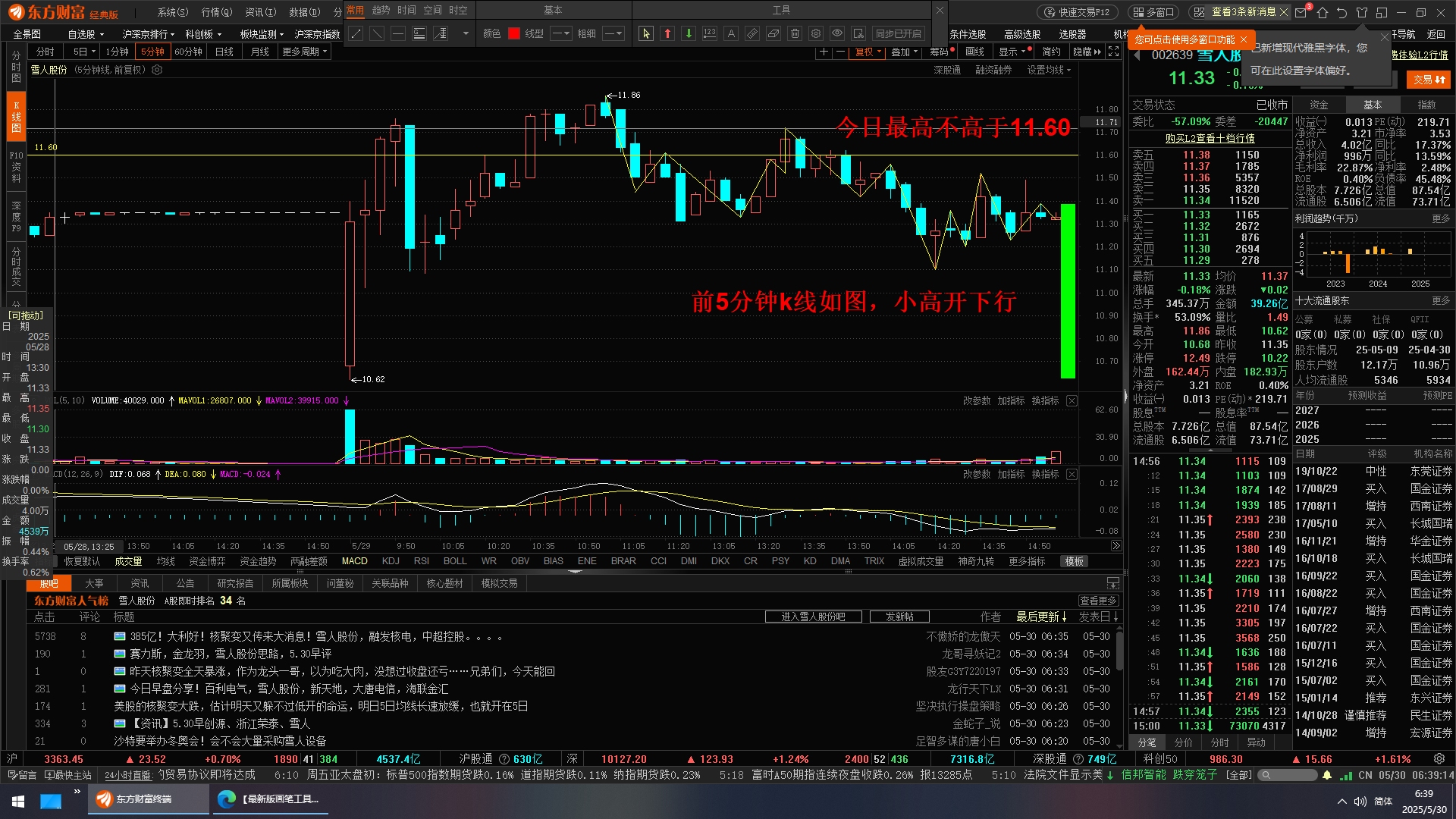Click the forum post list scrollbar
This screenshot has height=819, width=1456.
pos(1118,651)
